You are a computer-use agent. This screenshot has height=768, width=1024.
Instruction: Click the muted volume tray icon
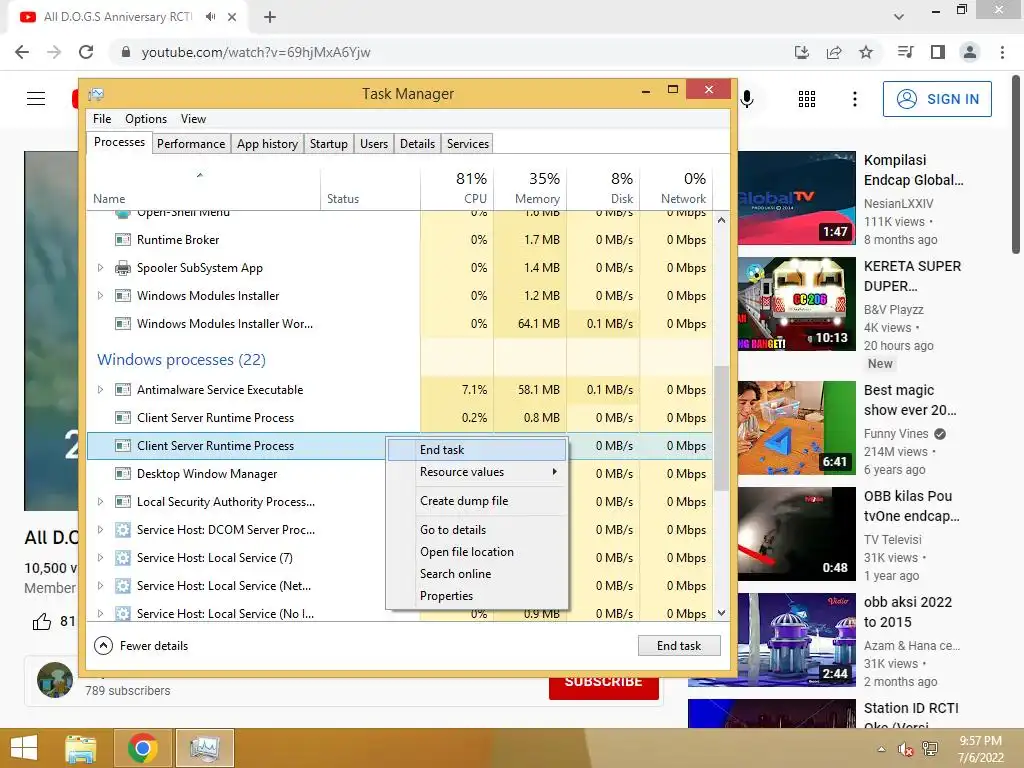click(905, 749)
